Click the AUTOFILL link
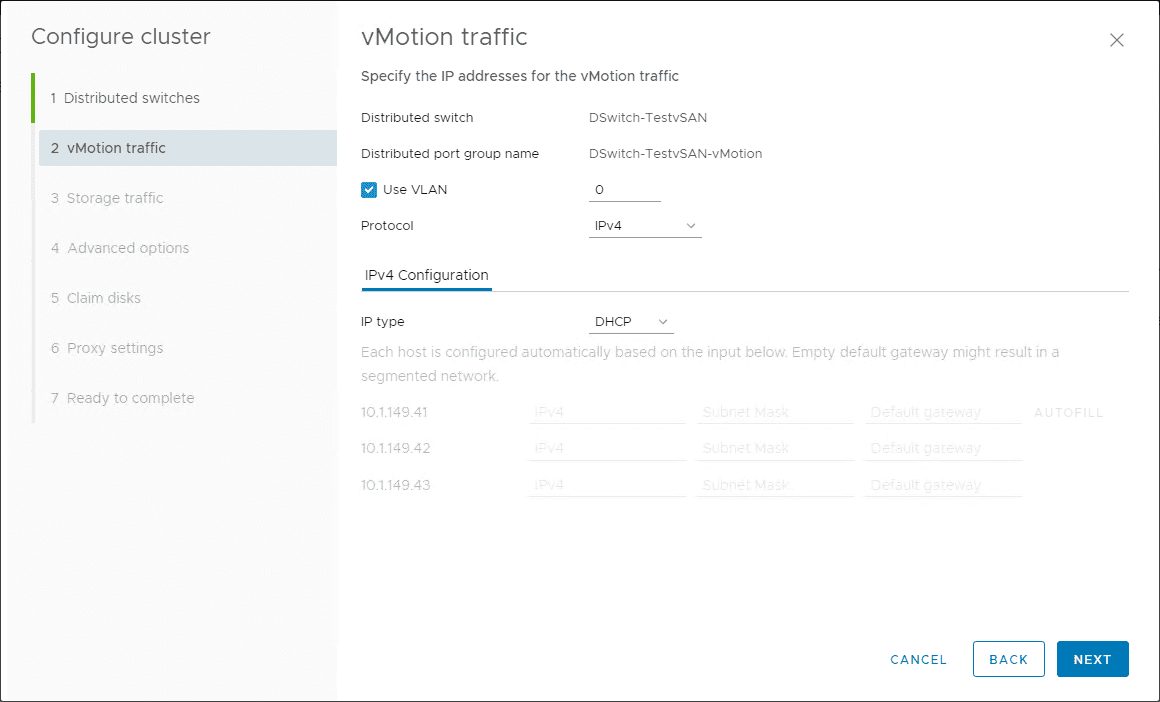Viewport: 1160px width, 702px height. pyautogui.click(x=1068, y=412)
